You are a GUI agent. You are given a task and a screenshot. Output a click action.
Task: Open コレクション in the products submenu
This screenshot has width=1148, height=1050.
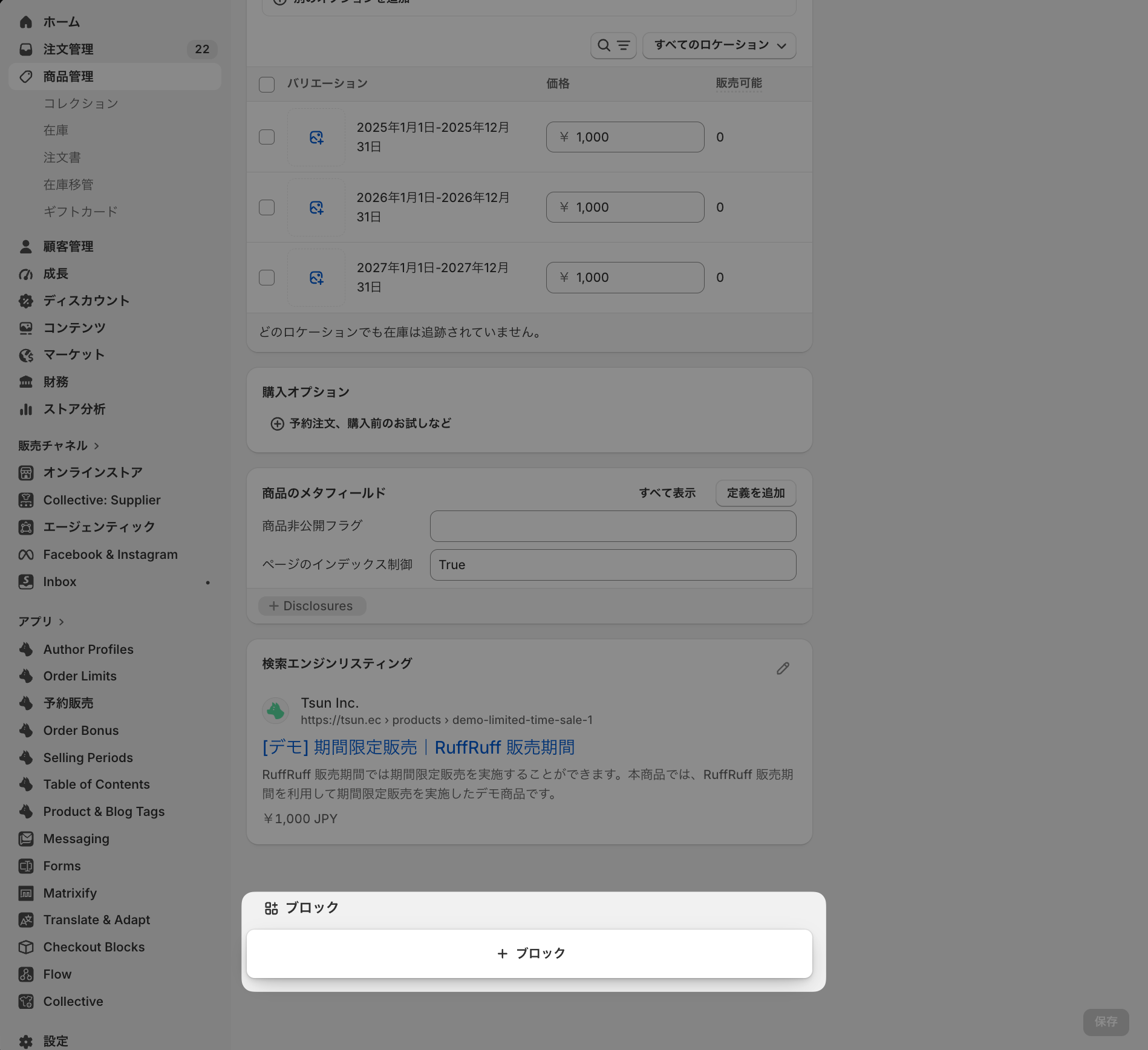coord(81,103)
